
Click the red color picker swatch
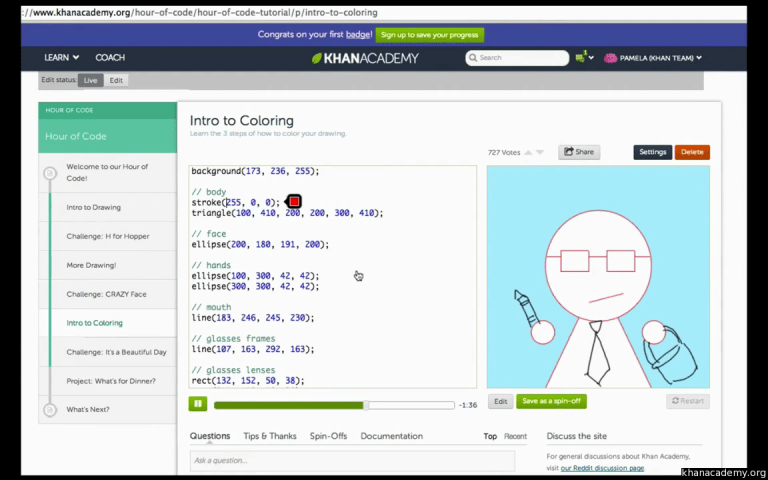click(x=294, y=201)
